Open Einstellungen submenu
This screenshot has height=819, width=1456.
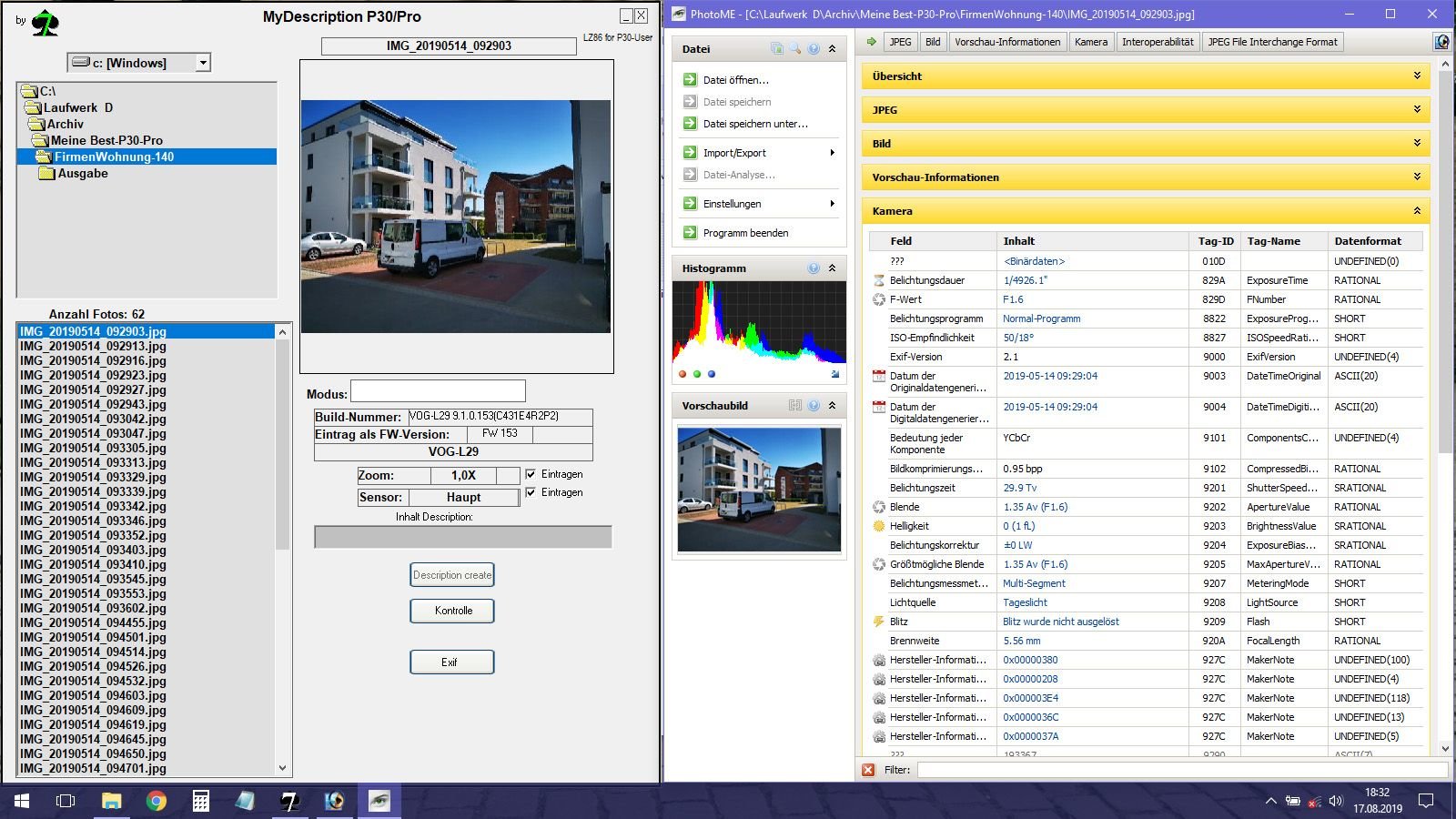(x=759, y=204)
